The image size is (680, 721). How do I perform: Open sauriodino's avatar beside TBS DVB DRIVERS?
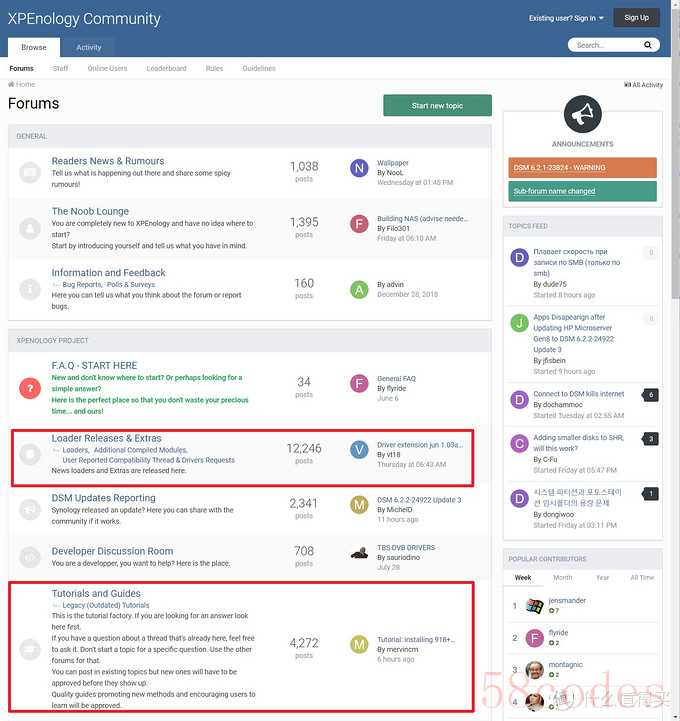pos(359,553)
